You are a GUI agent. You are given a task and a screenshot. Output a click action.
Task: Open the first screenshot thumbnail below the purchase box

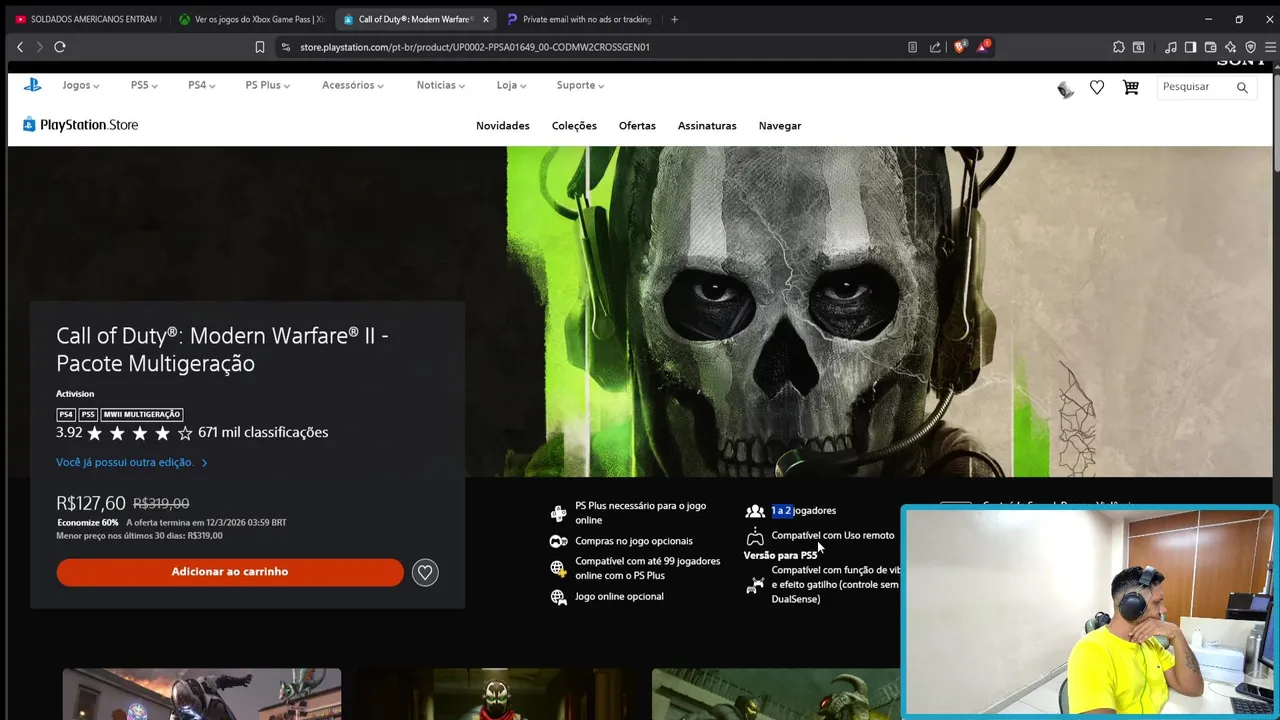[x=202, y=694]
